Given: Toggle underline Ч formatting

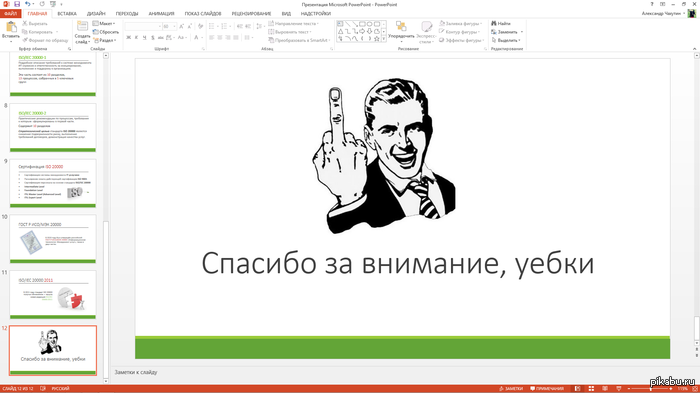Looking at the screenshot, I should [x=145, y=38].
